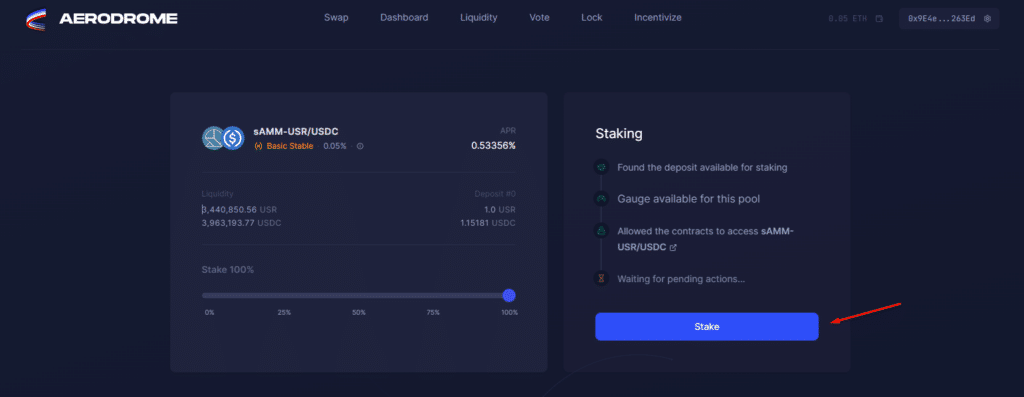
Task: Set stake slider to 50% mark
Action: [x=359, y=296]
